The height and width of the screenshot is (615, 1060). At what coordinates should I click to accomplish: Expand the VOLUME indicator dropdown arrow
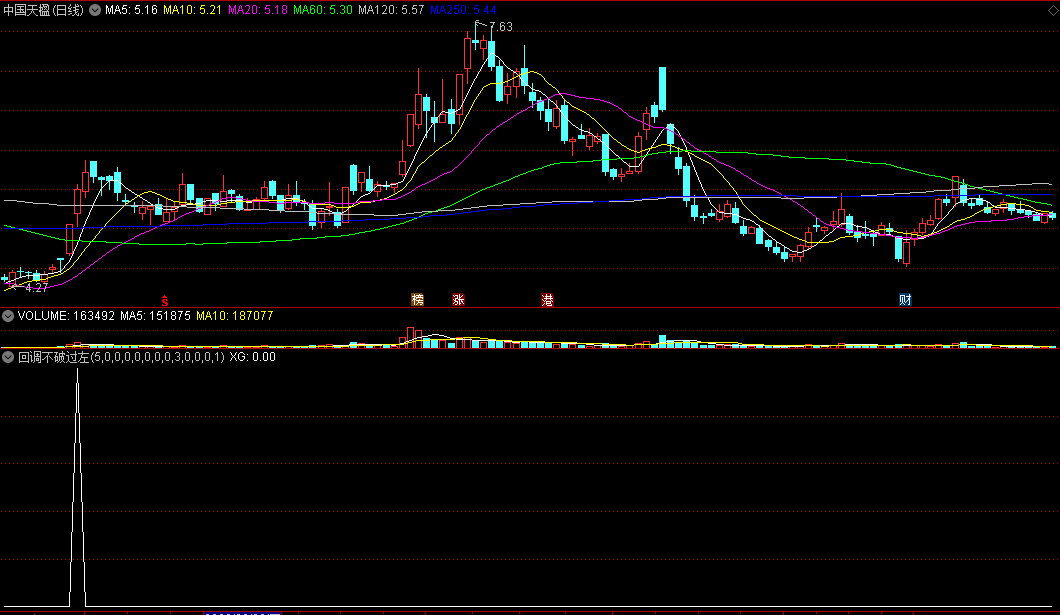click(8, 316)
